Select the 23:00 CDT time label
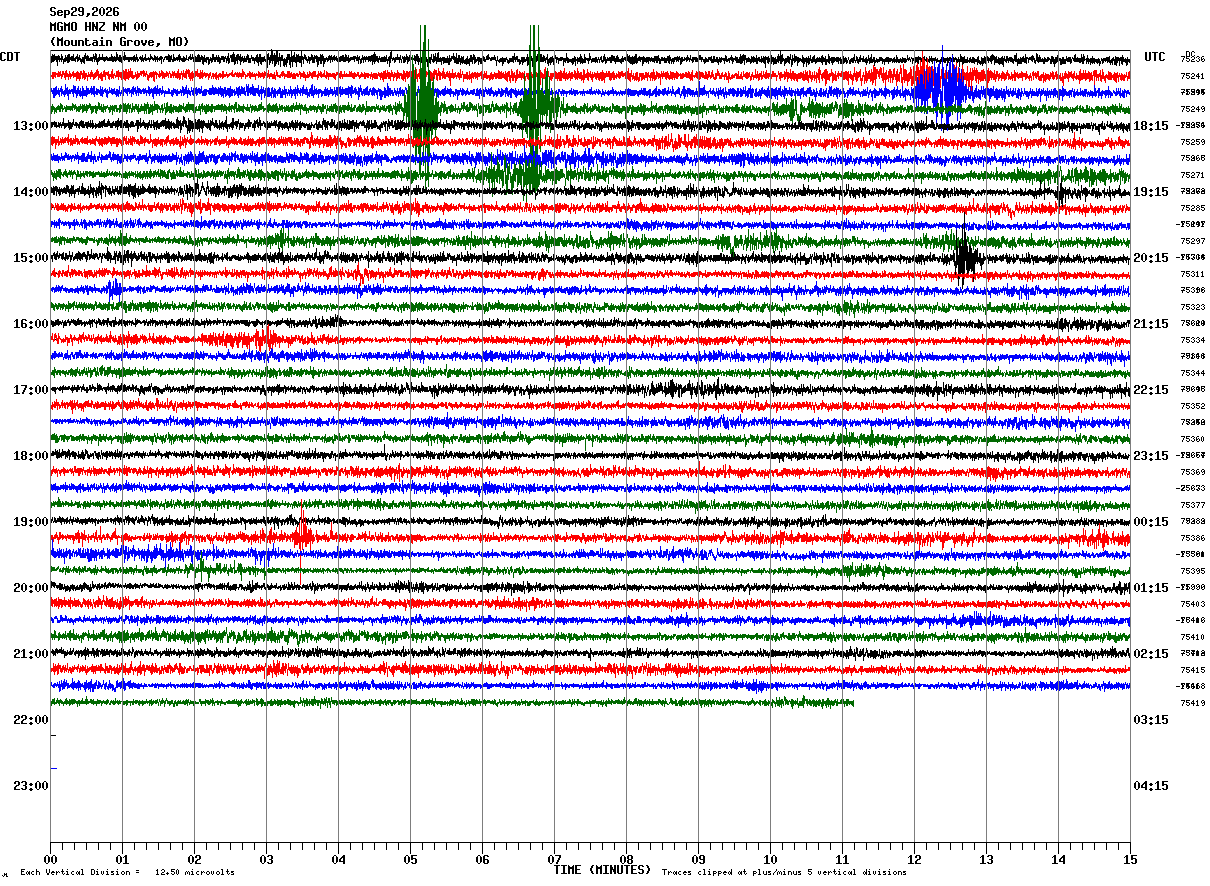Image resolution: width=1210 pixels, height=886 pixels. (30, 786)
